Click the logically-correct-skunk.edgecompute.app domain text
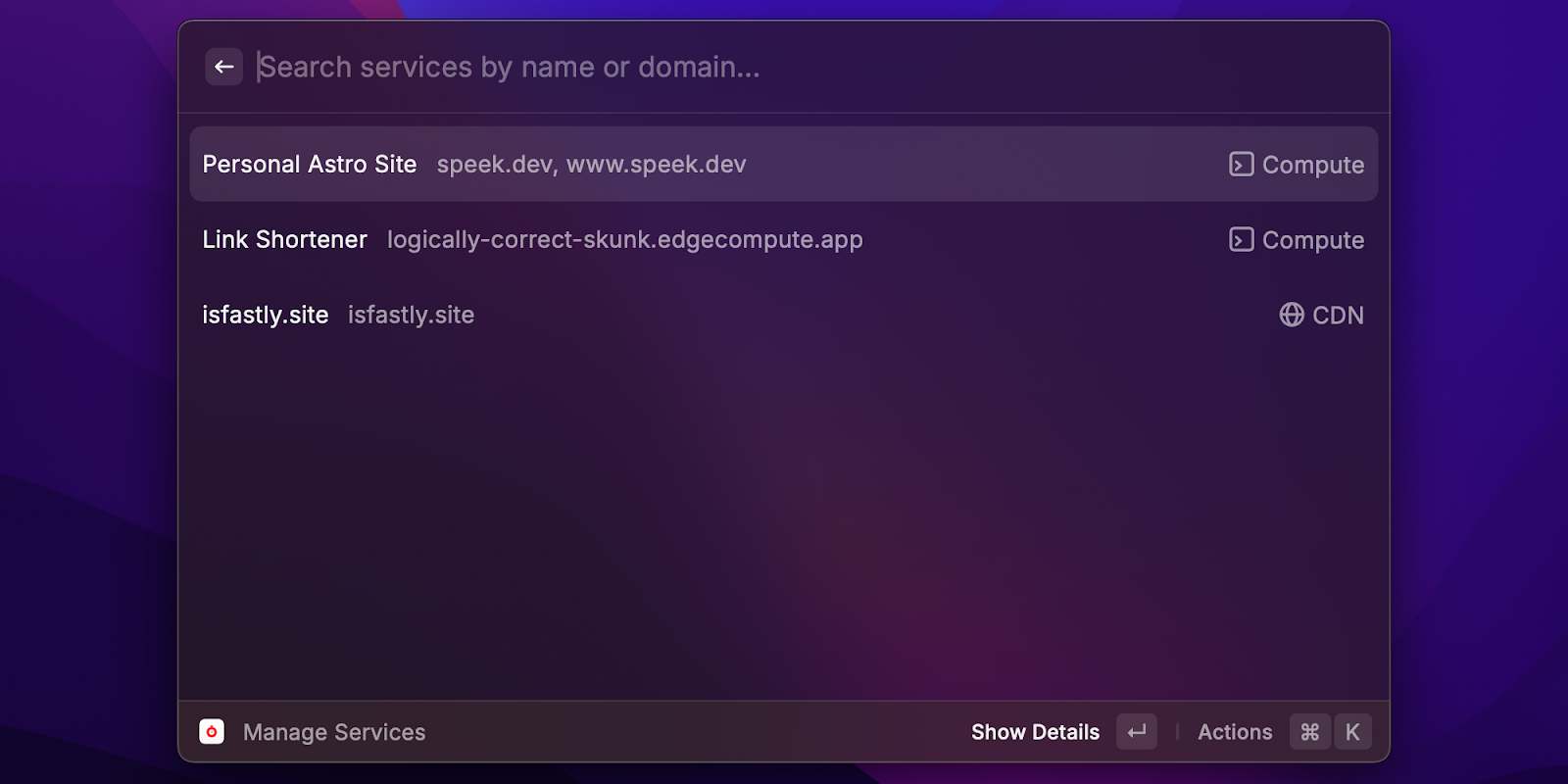The width and height of the screenshot is (1568, 784). point(625,239)
